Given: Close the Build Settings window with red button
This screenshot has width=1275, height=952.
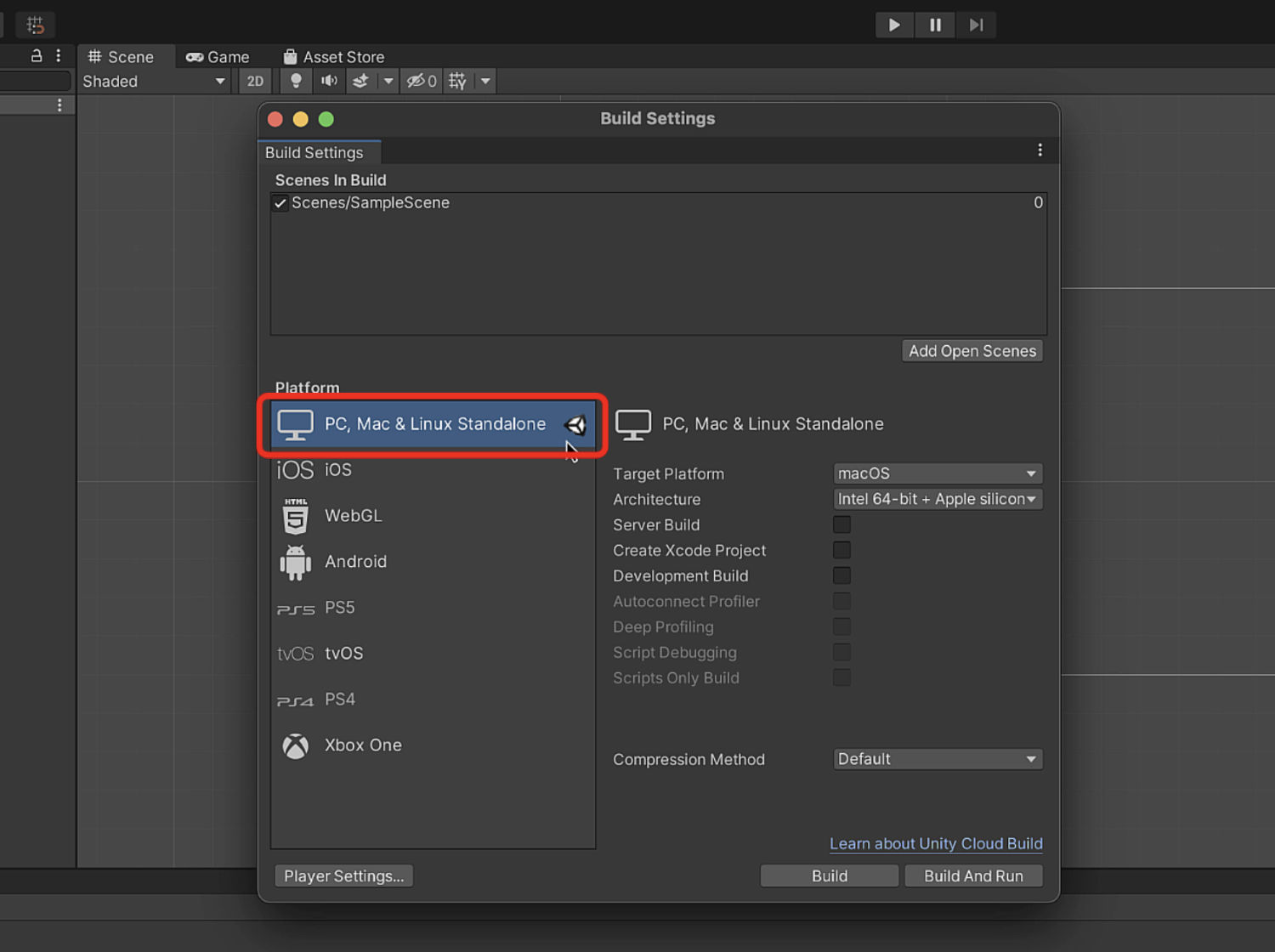Looking at the screenshot, I should (x=275, y=119).
